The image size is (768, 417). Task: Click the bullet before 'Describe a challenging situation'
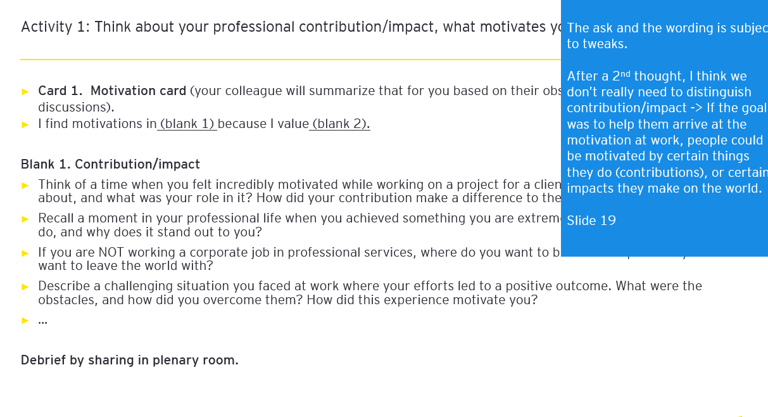[x=25, y=287]
